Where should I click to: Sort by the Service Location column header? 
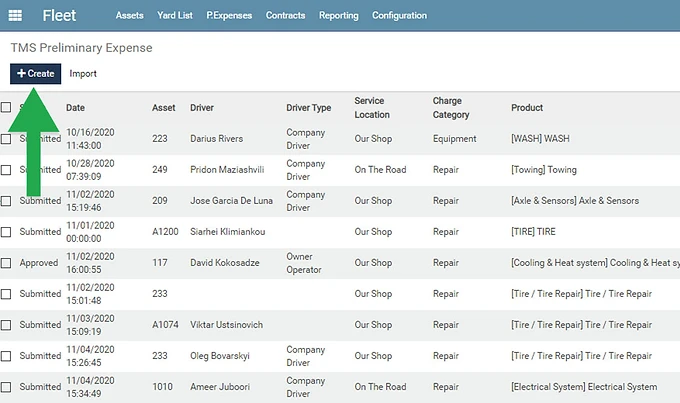coord(372,108)
